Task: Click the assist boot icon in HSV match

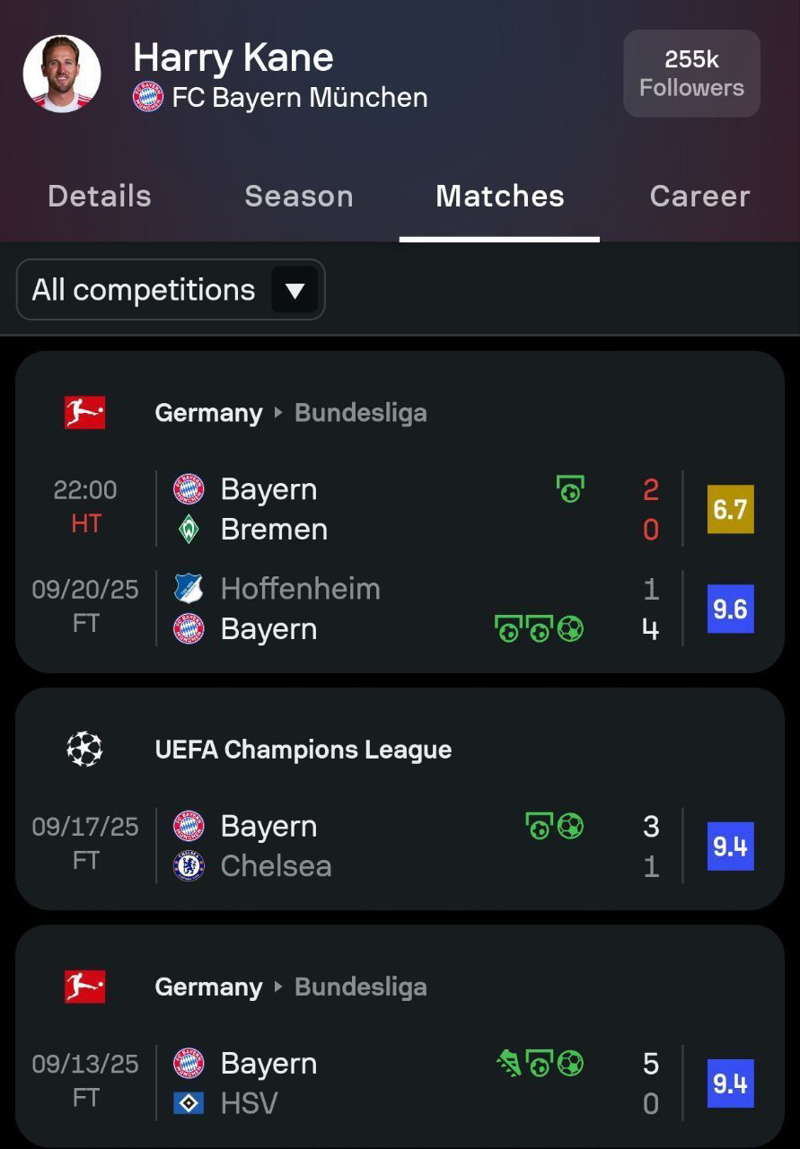Action: coord(509,1063)
